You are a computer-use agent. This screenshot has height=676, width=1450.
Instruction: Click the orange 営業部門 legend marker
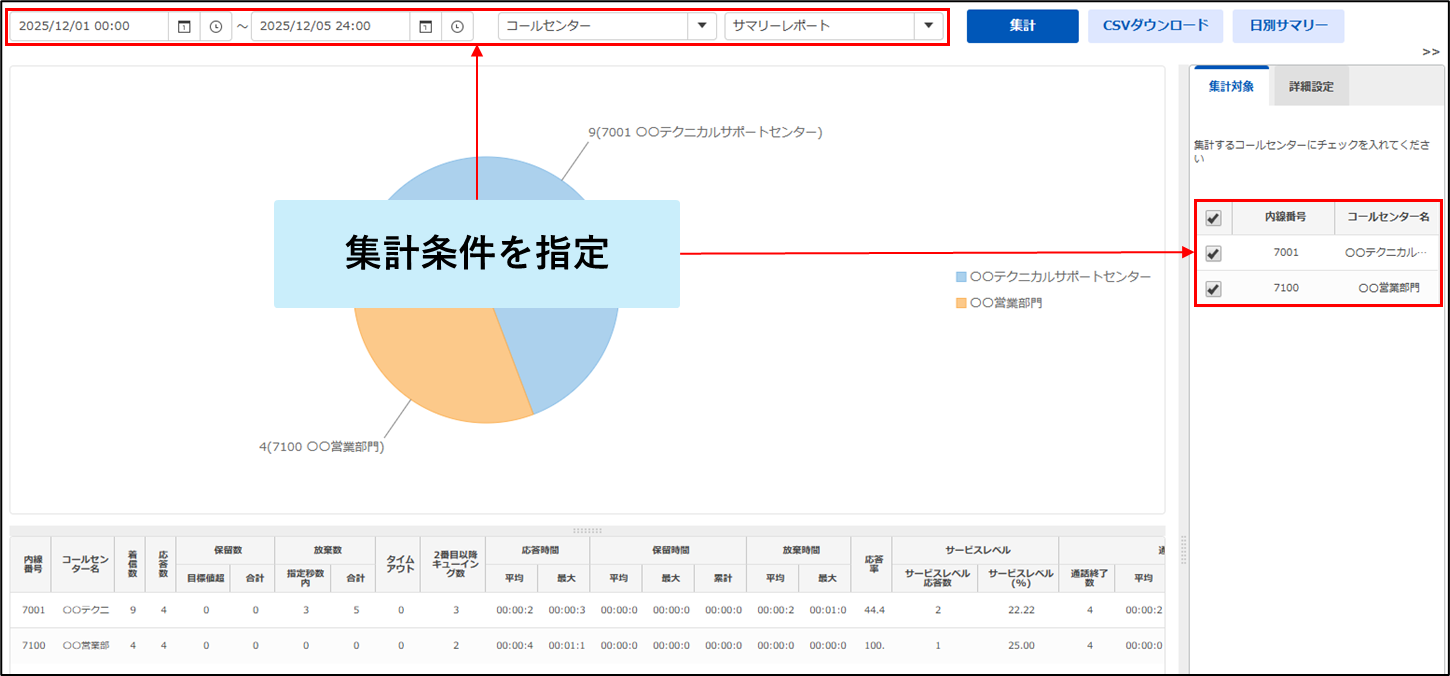coord(962,302)
